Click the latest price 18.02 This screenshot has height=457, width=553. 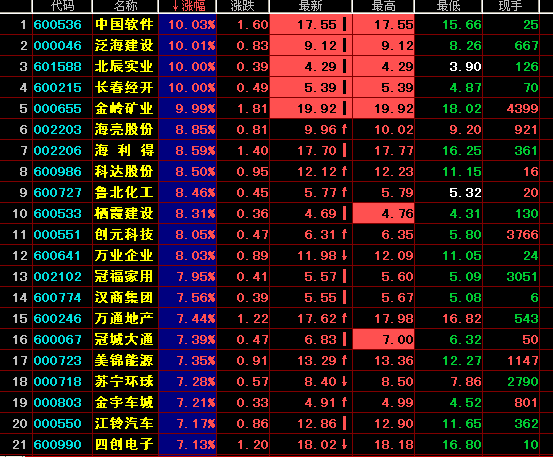tap(316, 444)
